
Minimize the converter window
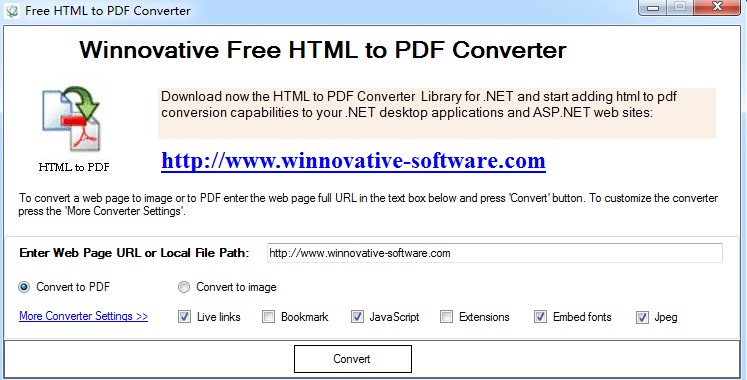653,8
